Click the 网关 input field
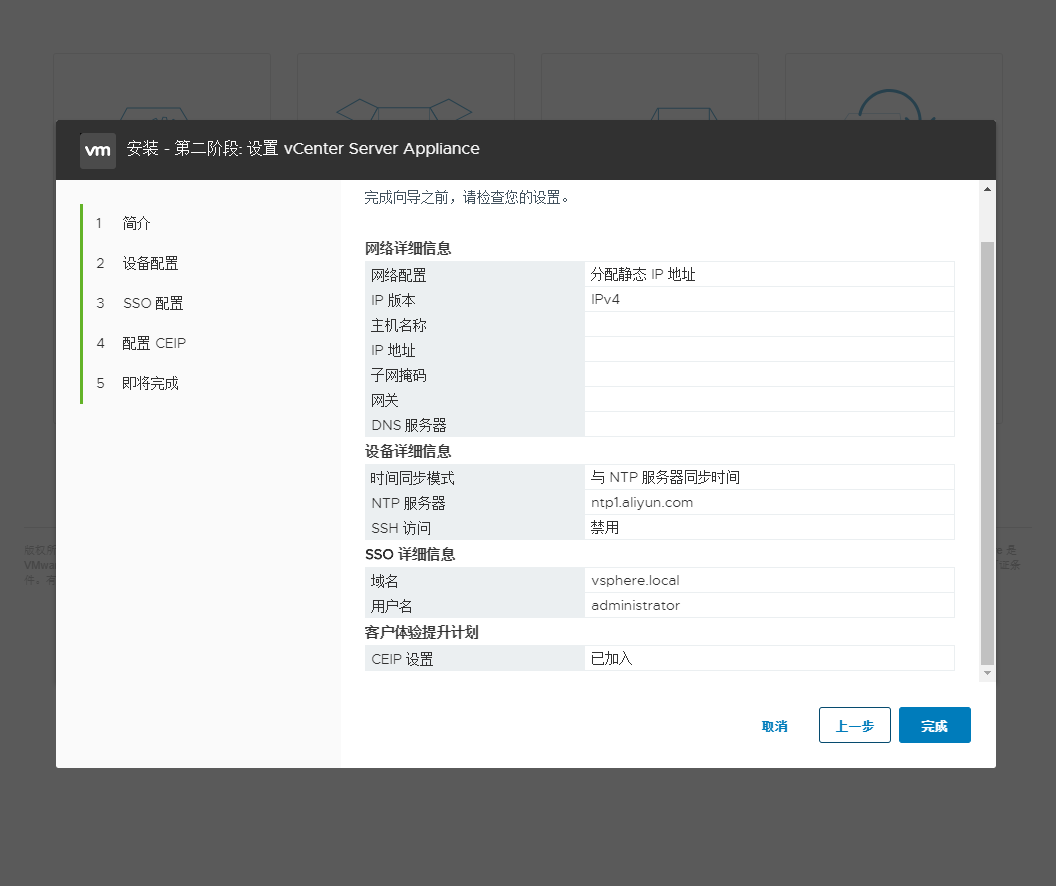 770,399
